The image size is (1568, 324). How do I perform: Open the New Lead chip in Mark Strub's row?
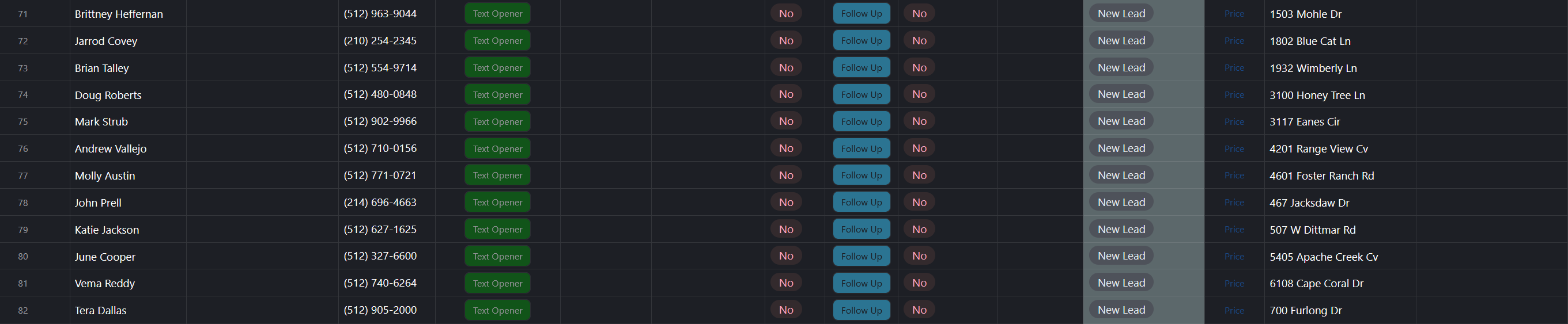coord(1121,121)
